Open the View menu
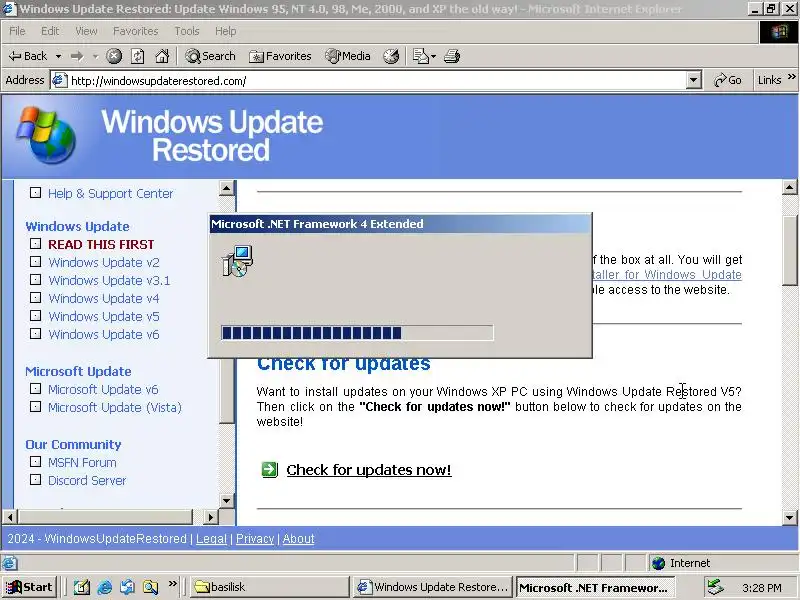The height and width of the screenshot is (600, 800). [86, 31]
